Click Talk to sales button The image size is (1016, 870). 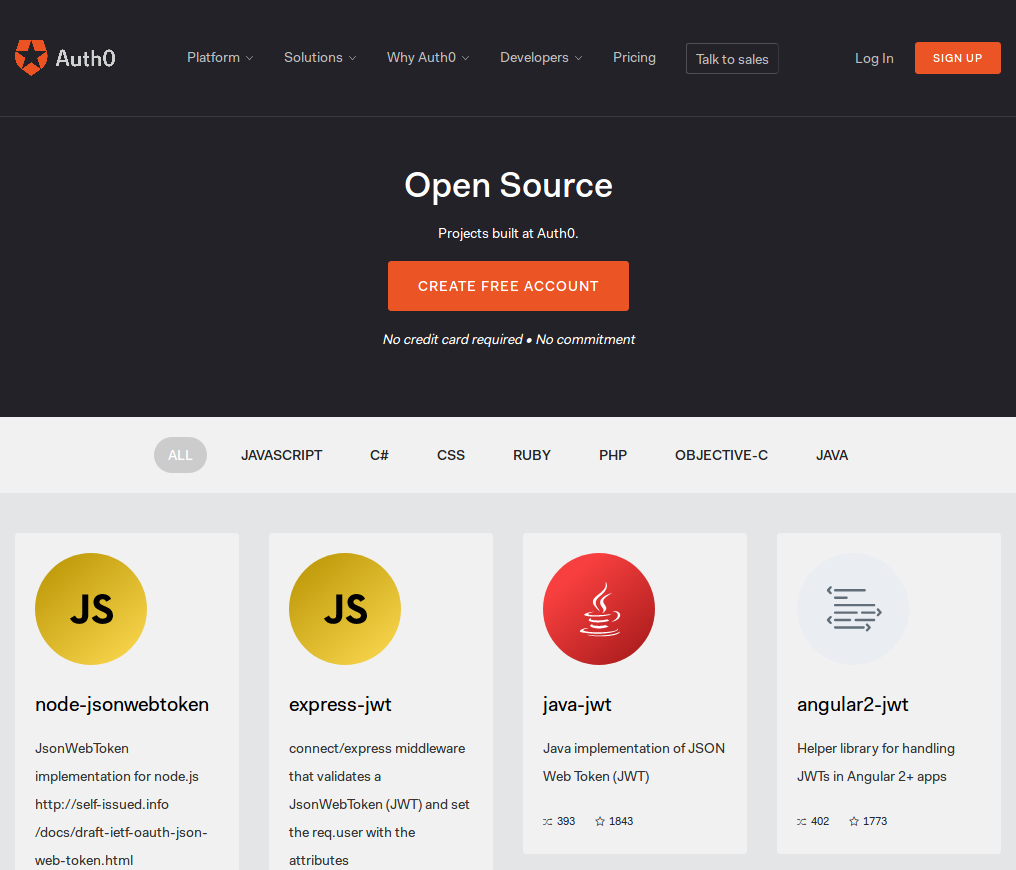[732, 59]
